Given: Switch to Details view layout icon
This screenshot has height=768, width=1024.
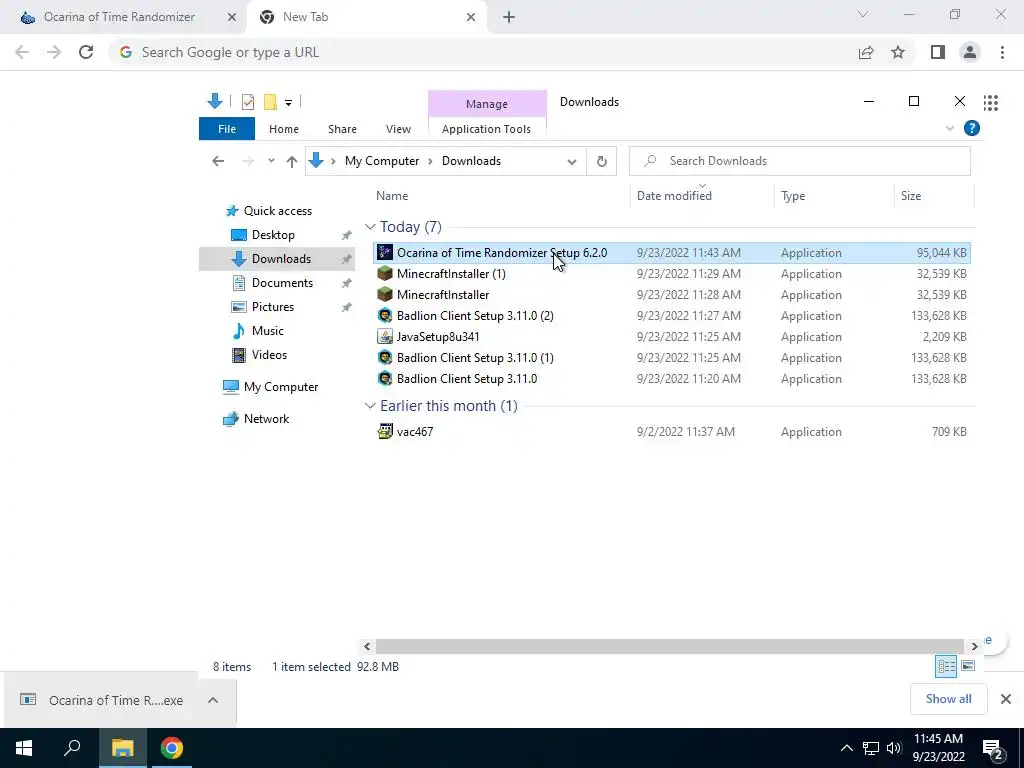Looking at the screenshot, I should click(946, 666).
